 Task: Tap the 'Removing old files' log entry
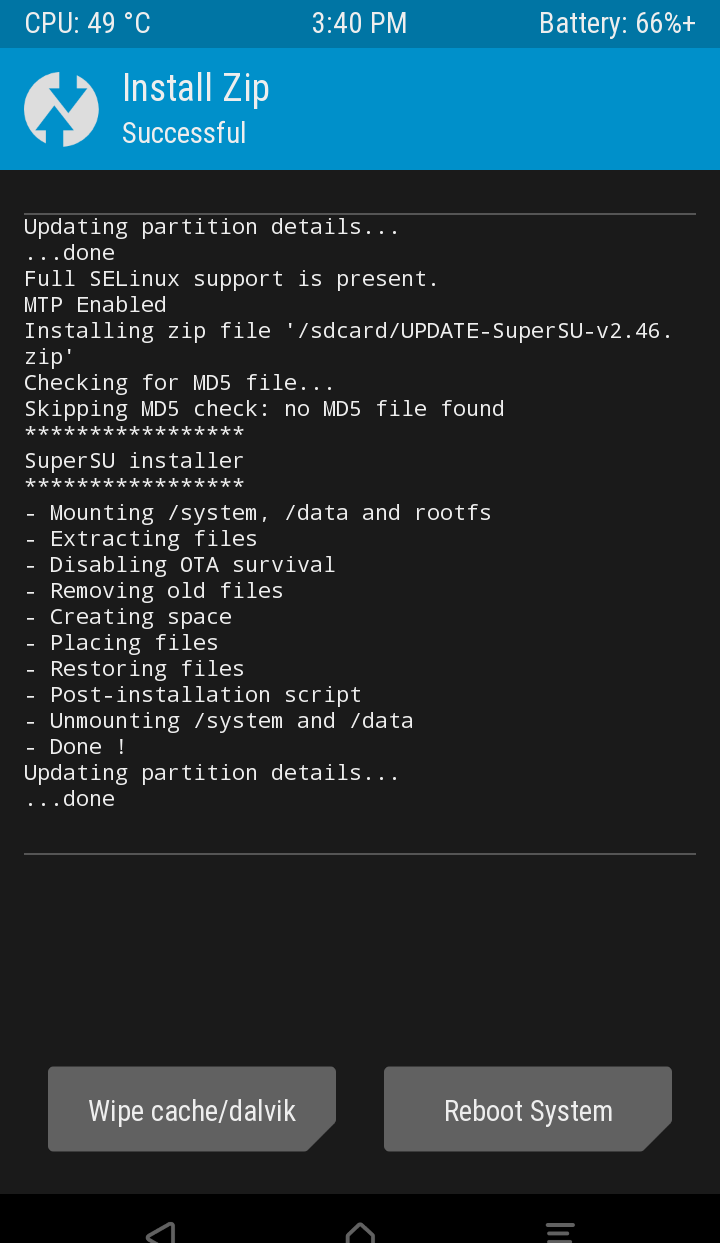154,591
